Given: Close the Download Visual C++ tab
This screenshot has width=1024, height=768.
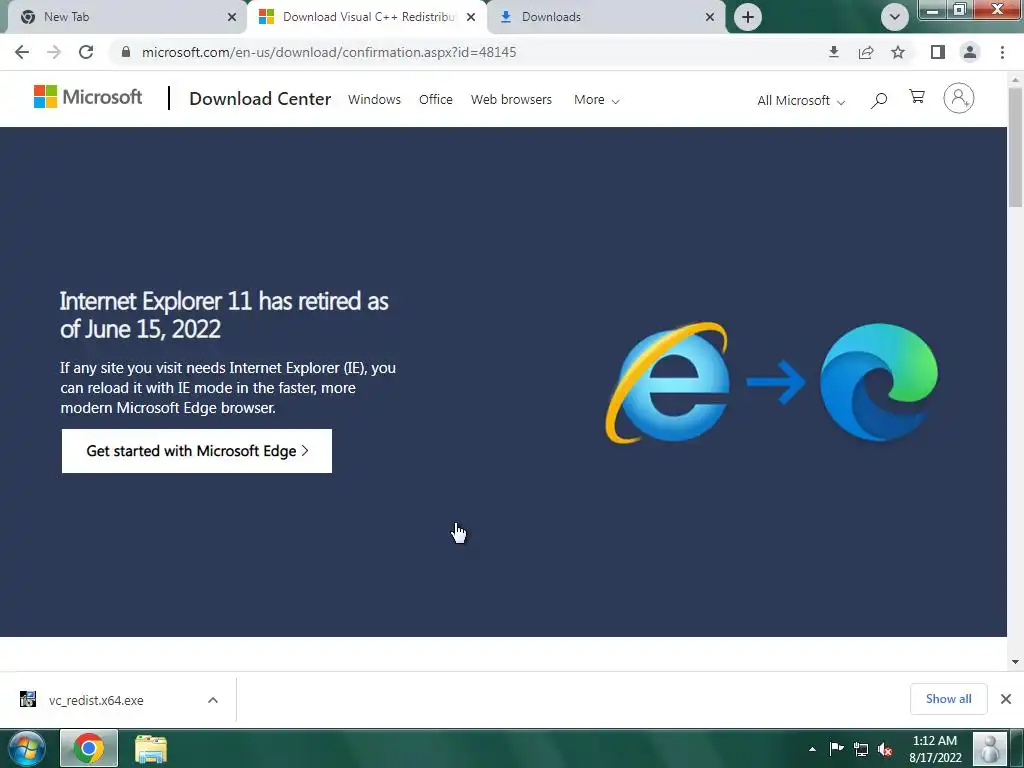Looking at the screenshot, I should coord(471,17).
